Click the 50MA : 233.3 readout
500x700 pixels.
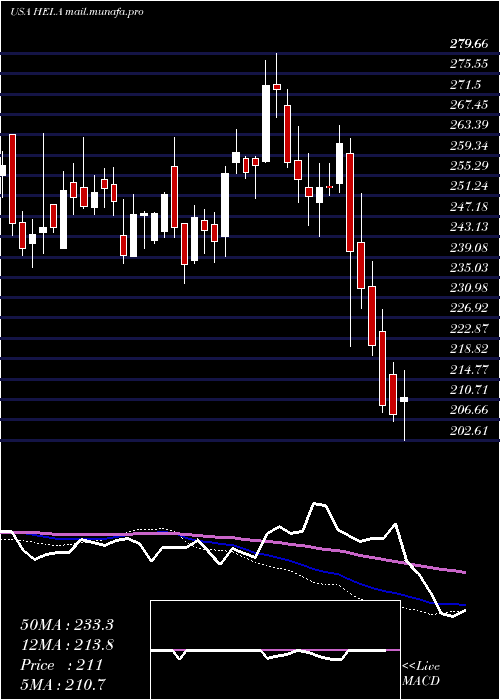66,625
